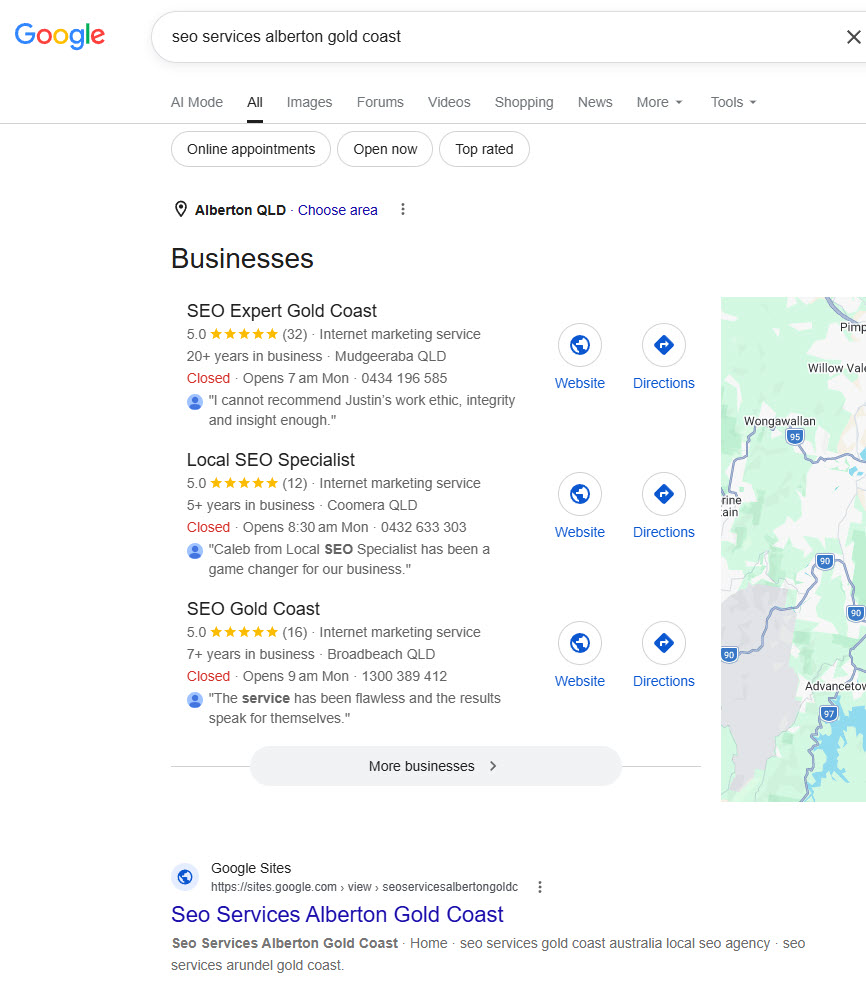Open Seo Services Alberton Gold Coast result
Screen dimensions: 866x986
[337, 914]
